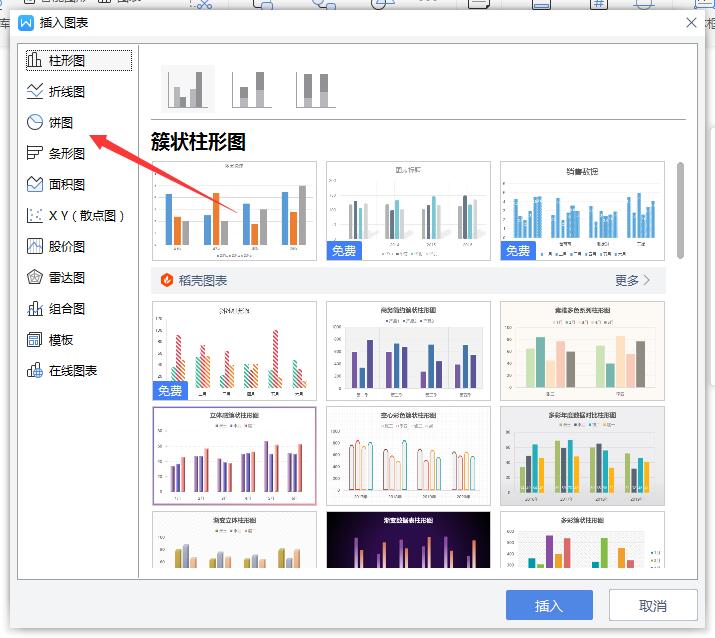Select the 面积图 area chart icon
Screen dimensions: 715x638
point(35,184)
